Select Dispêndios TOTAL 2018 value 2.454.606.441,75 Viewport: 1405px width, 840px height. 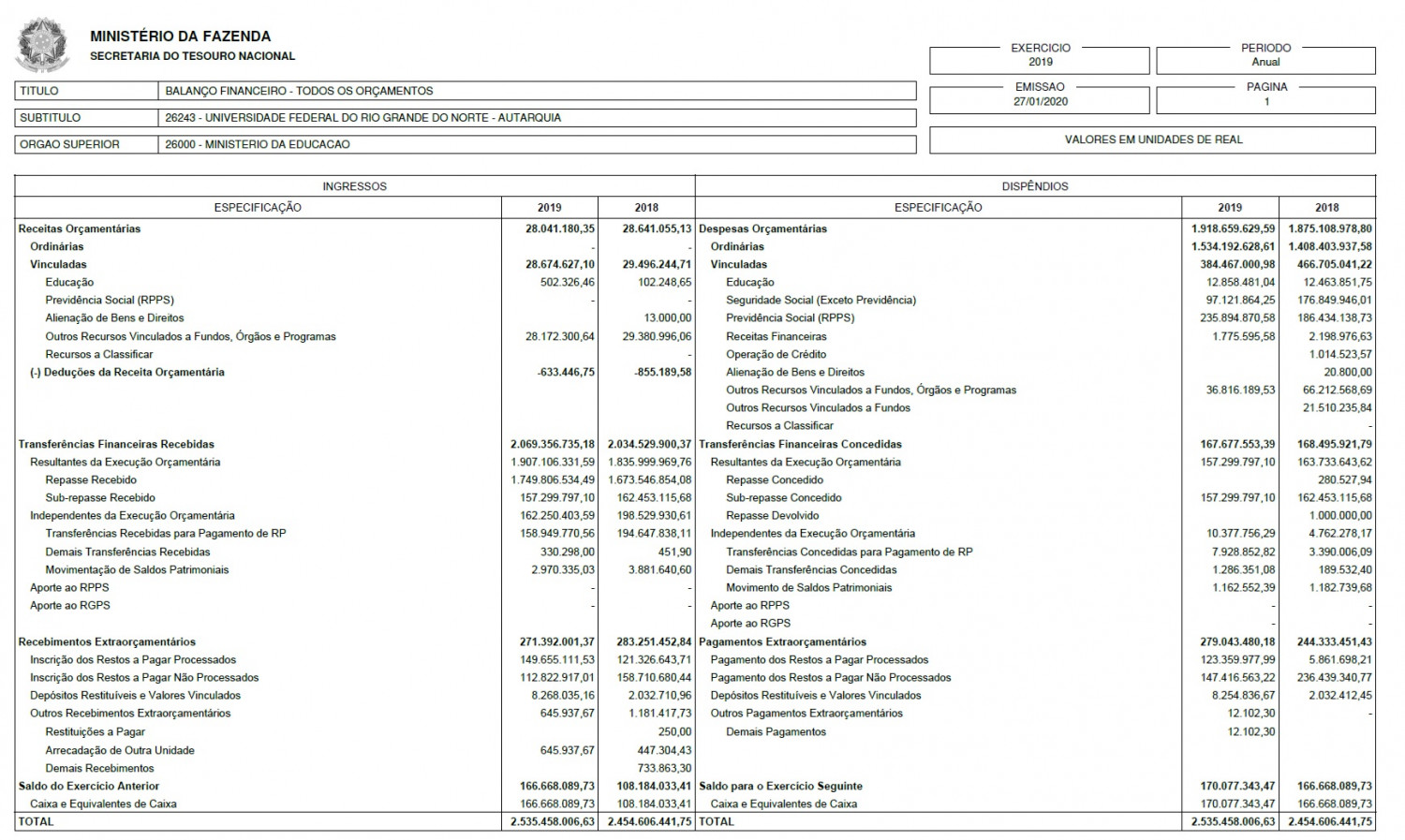click(1331, 822)
